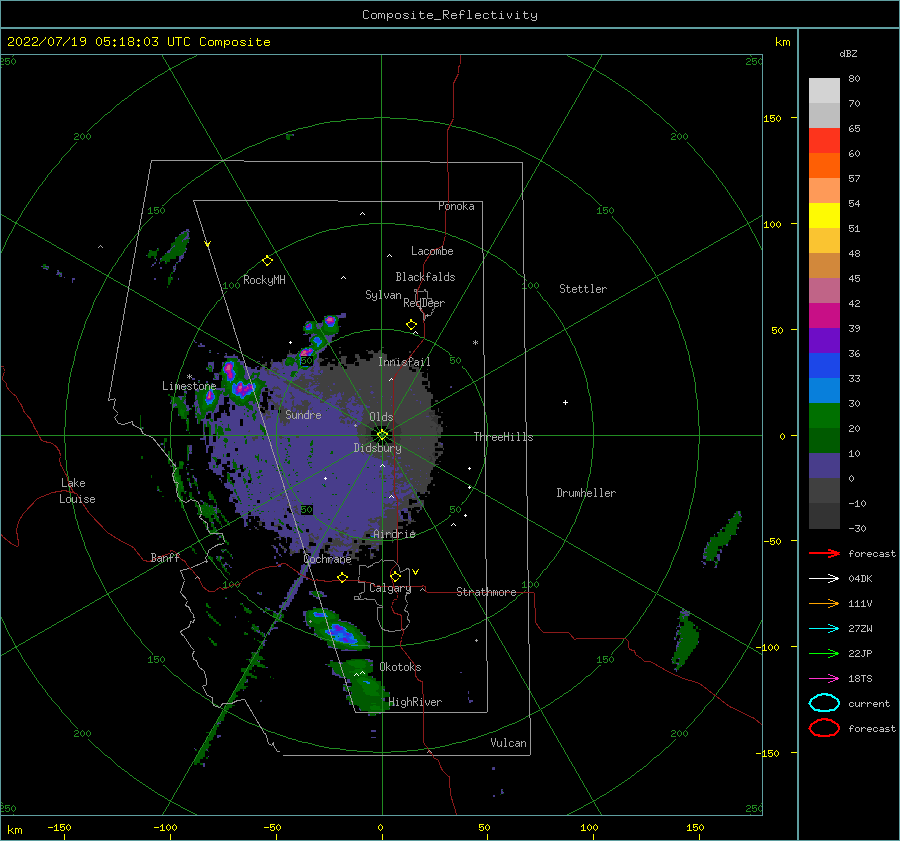
Task: Pick the 65 dBZ red swatch
Action: [x=824, y=141]
